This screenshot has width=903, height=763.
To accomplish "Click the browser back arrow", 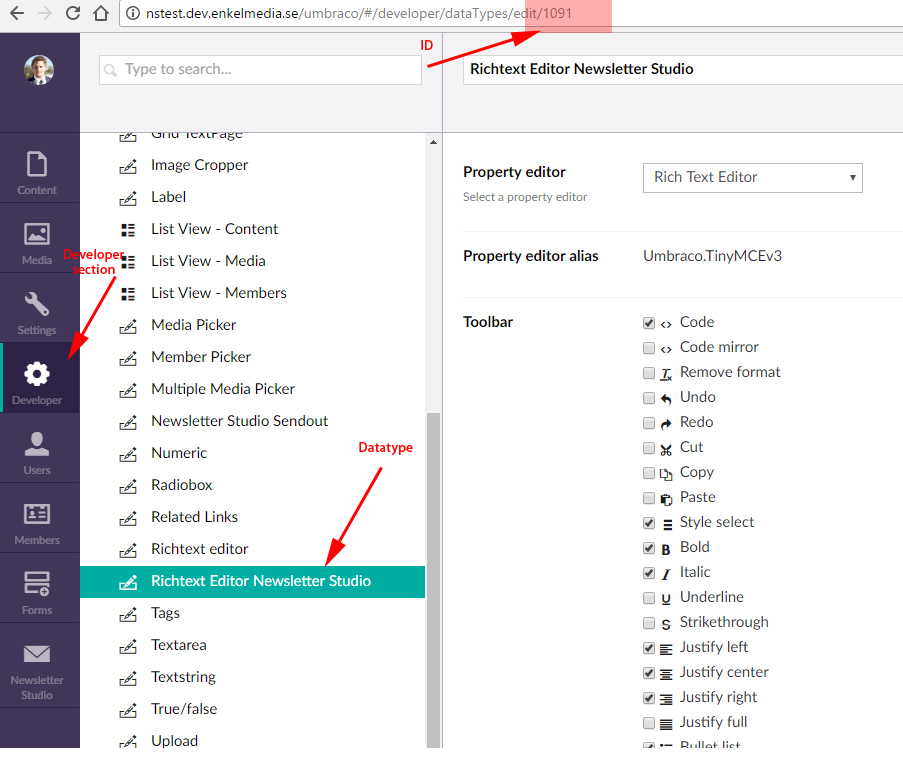I will tap(17, 13).
